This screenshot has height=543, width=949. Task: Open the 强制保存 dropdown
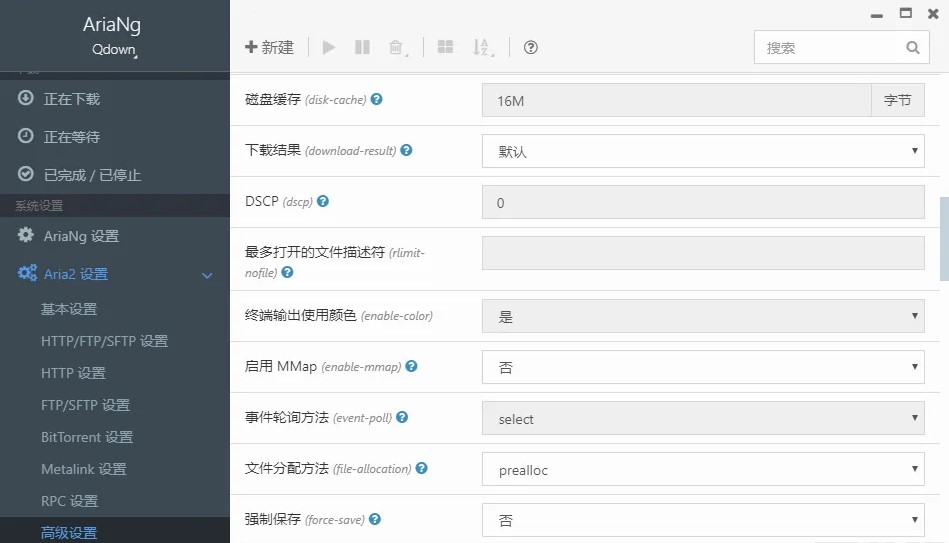pos(702,520)
